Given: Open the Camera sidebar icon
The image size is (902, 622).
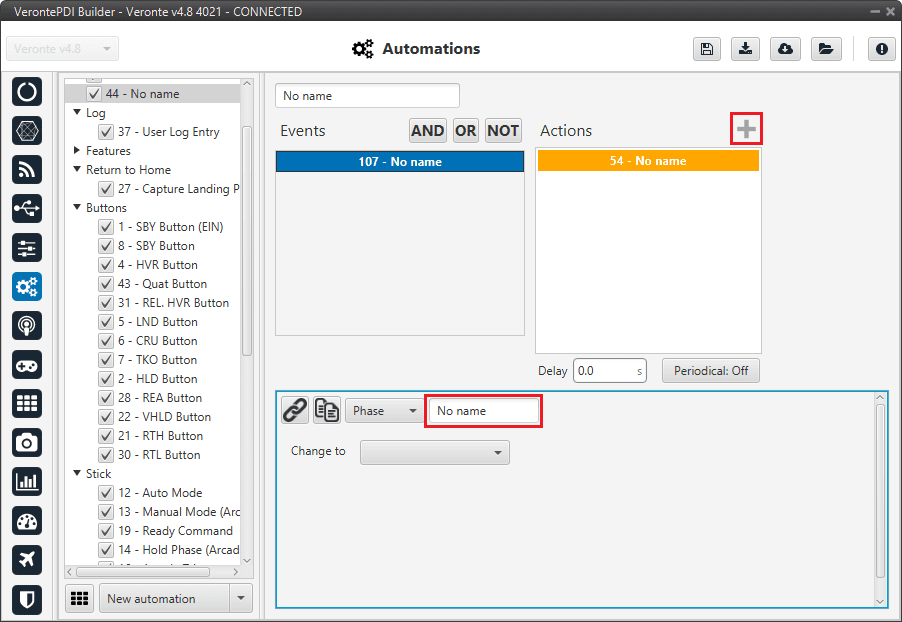Looking at the screenshot, I should point(26,442).
